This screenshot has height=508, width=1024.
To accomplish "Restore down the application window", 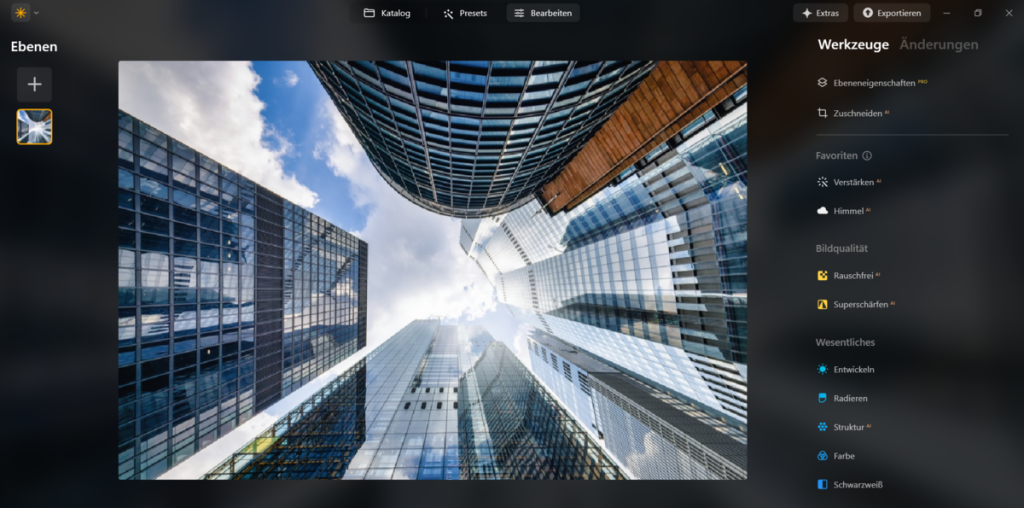I will 978,13.
